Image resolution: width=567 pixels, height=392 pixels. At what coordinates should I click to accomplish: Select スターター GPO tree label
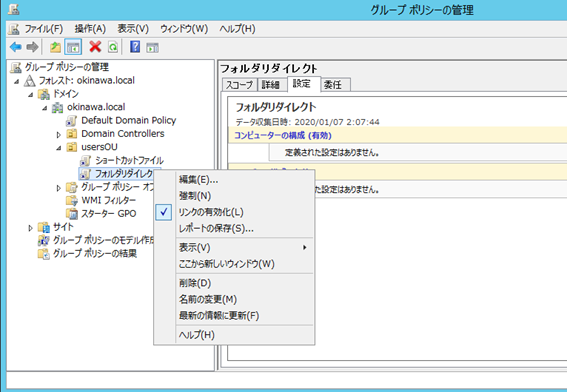click(x=108, y=213)
